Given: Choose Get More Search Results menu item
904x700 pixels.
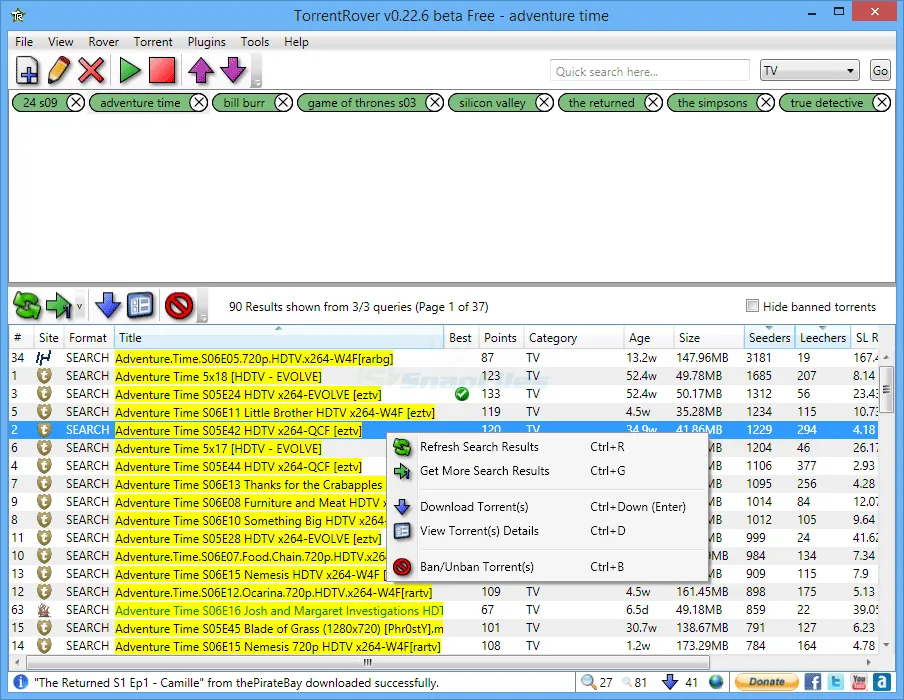Looking at the screenshot, I should 547,471.
